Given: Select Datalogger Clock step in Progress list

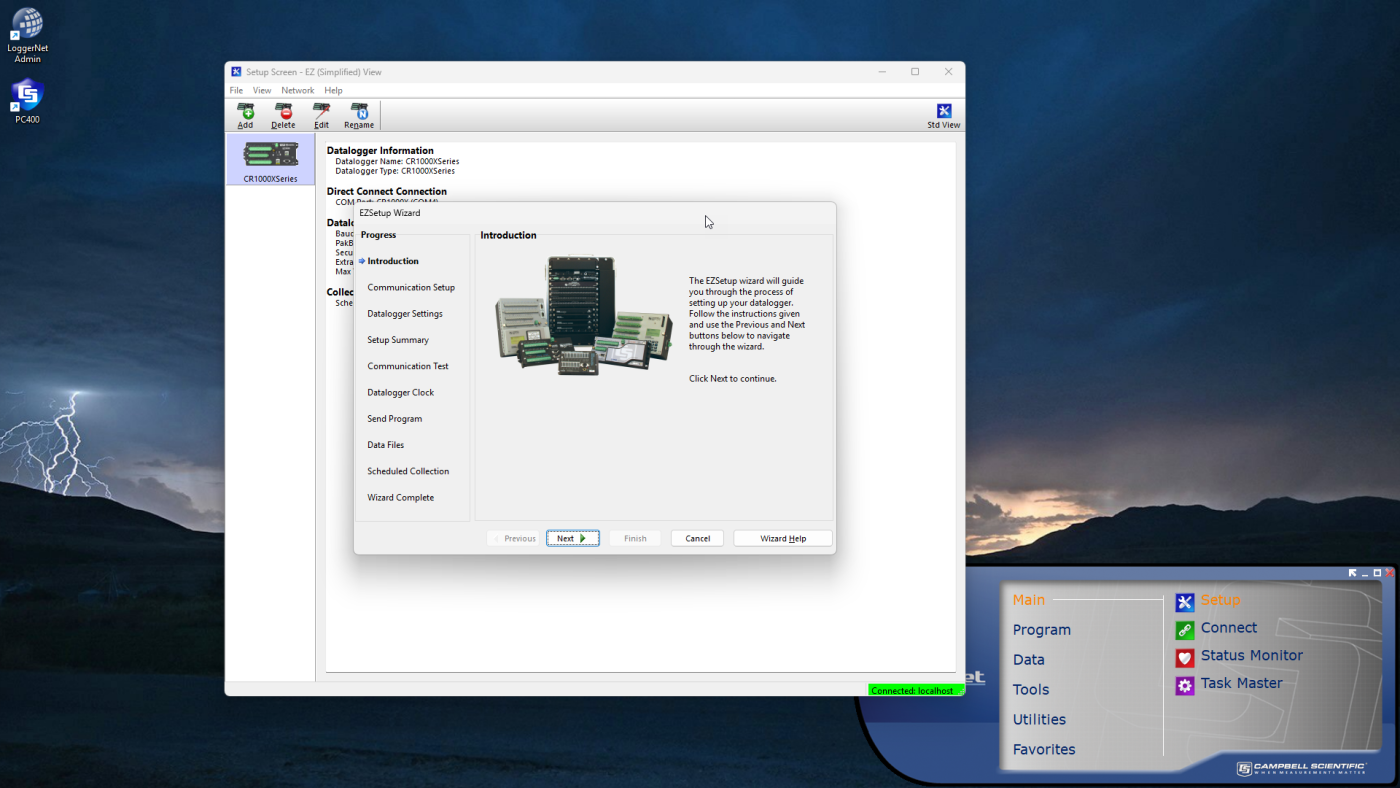Looking at the screenshot, I should click(x=401, y=392).
